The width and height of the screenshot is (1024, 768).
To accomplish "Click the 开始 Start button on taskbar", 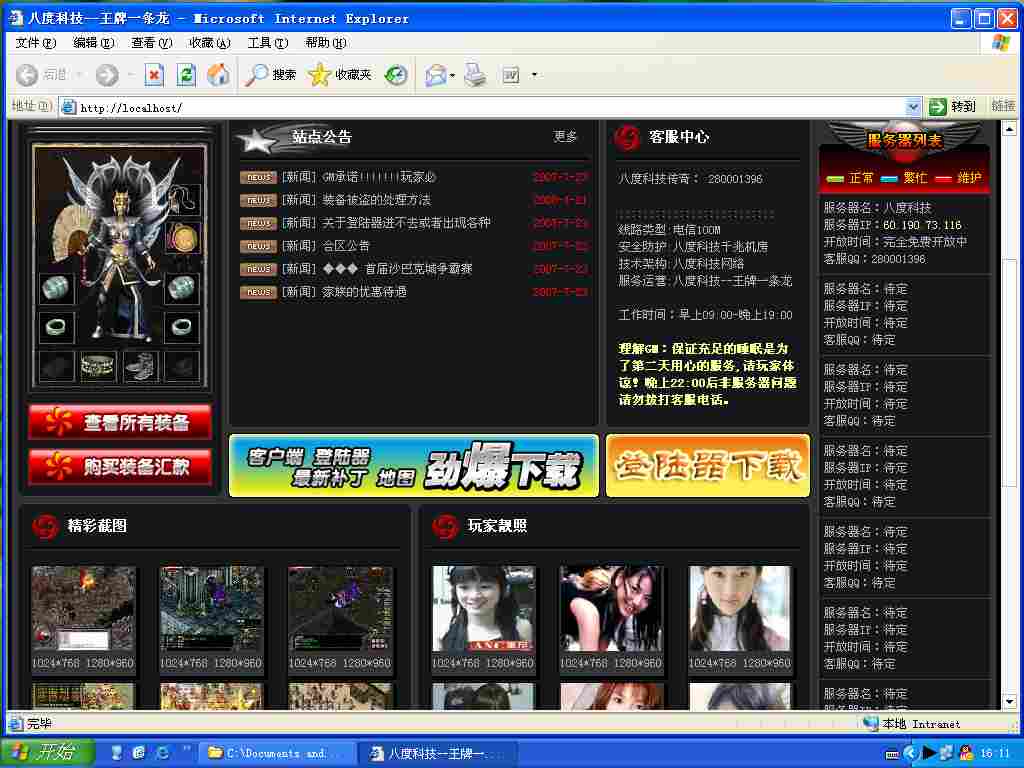I will pos(47,753).
